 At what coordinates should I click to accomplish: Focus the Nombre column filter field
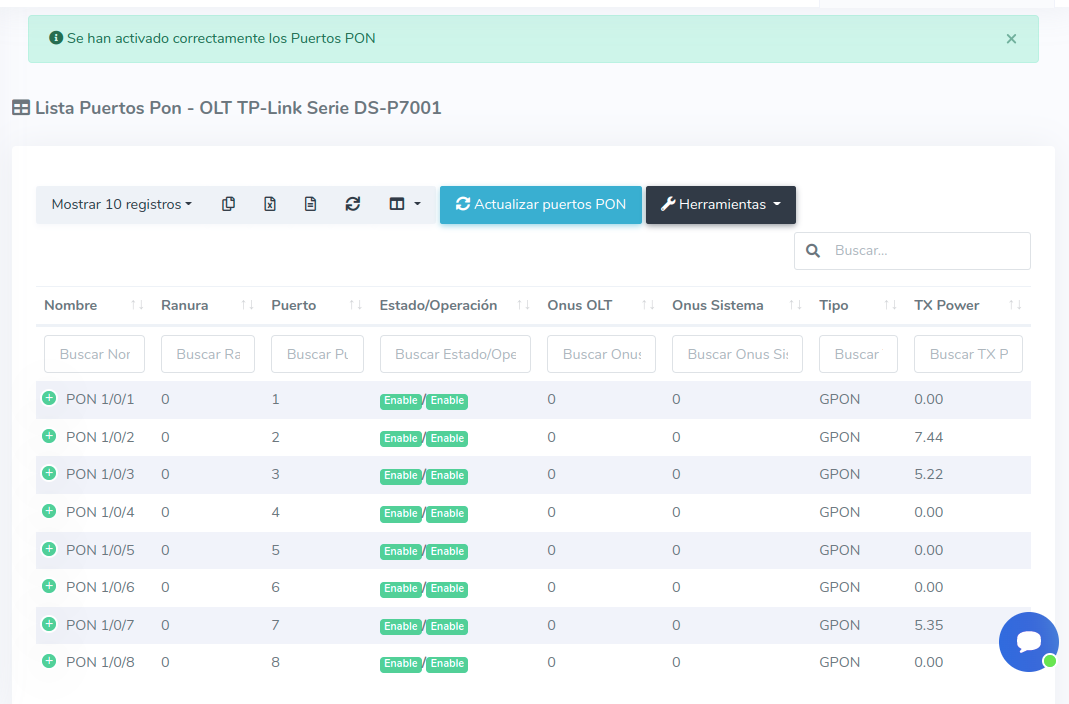point(94,354)
